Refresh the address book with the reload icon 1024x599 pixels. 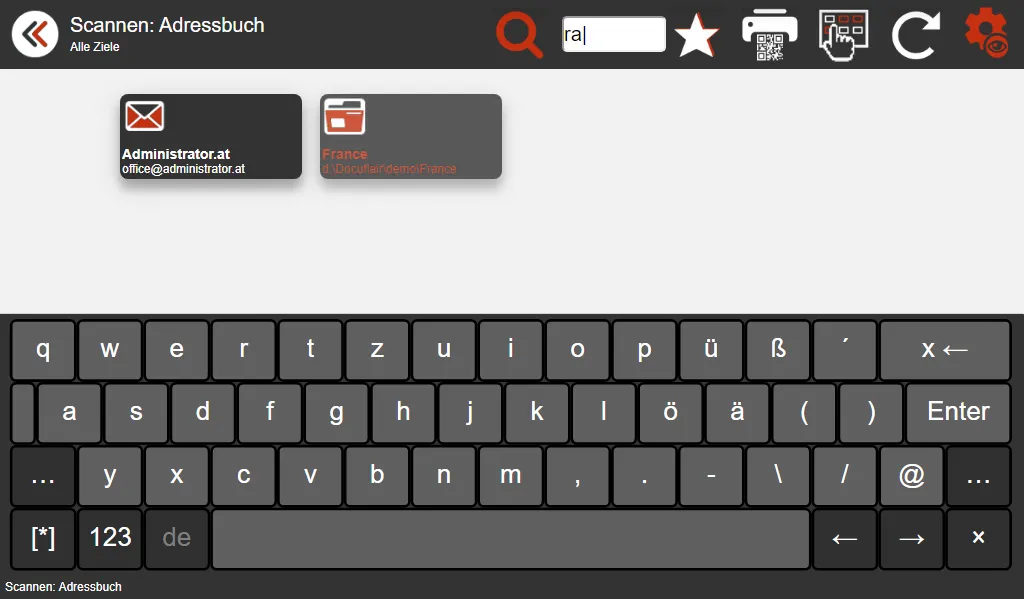click(916, 35)
